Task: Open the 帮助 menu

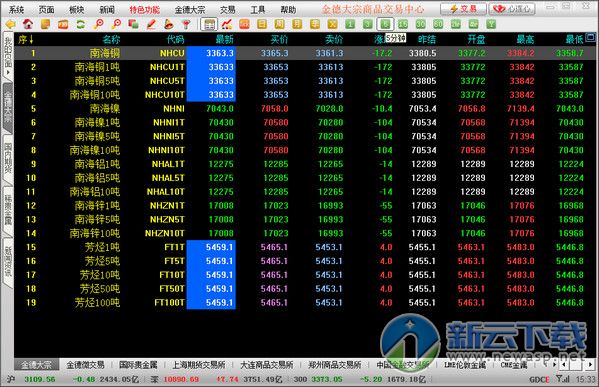Action: (288, 10)
